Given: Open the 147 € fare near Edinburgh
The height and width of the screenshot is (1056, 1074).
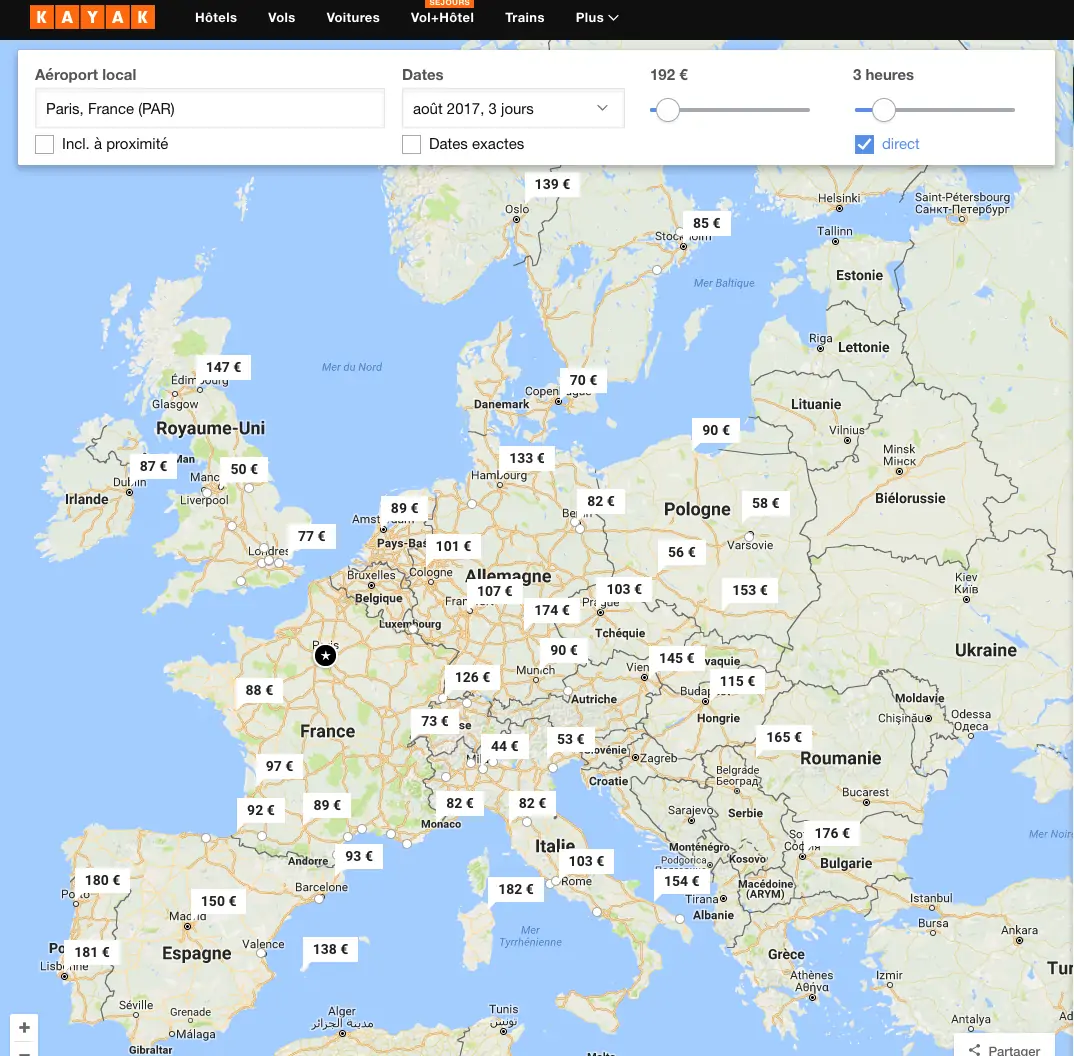Looking at the screenshot, I should (223, 367).
